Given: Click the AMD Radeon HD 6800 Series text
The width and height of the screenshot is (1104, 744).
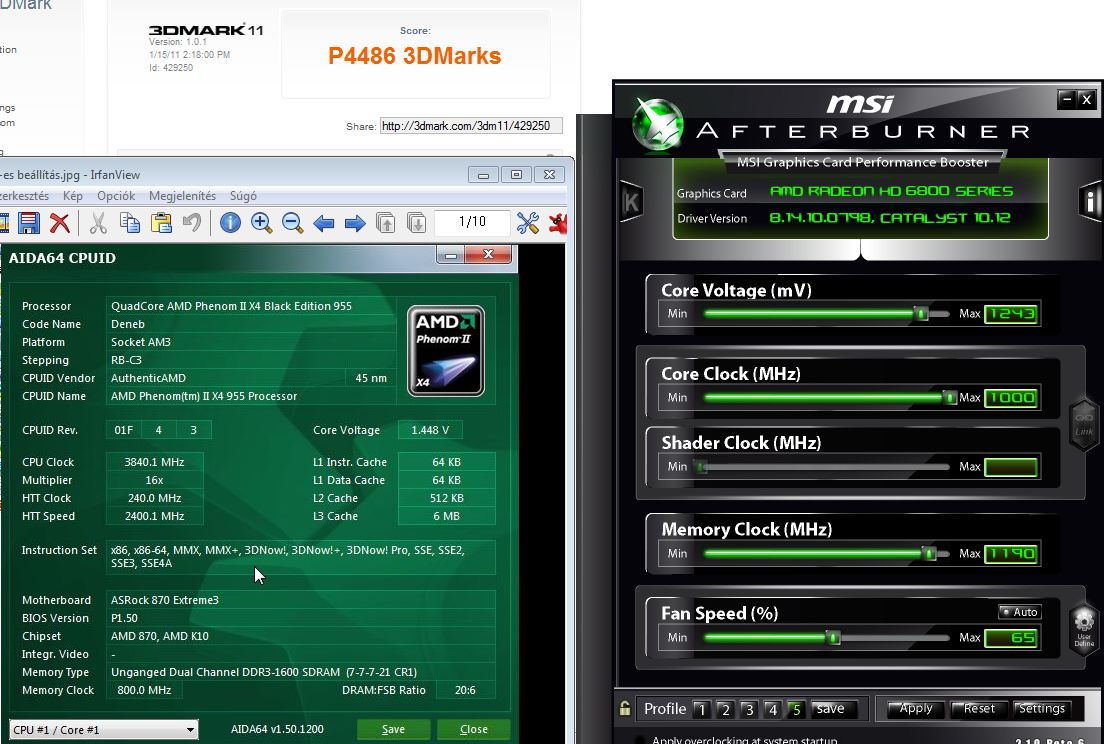Looking at the screenshot, I should (x=891, y=191).
